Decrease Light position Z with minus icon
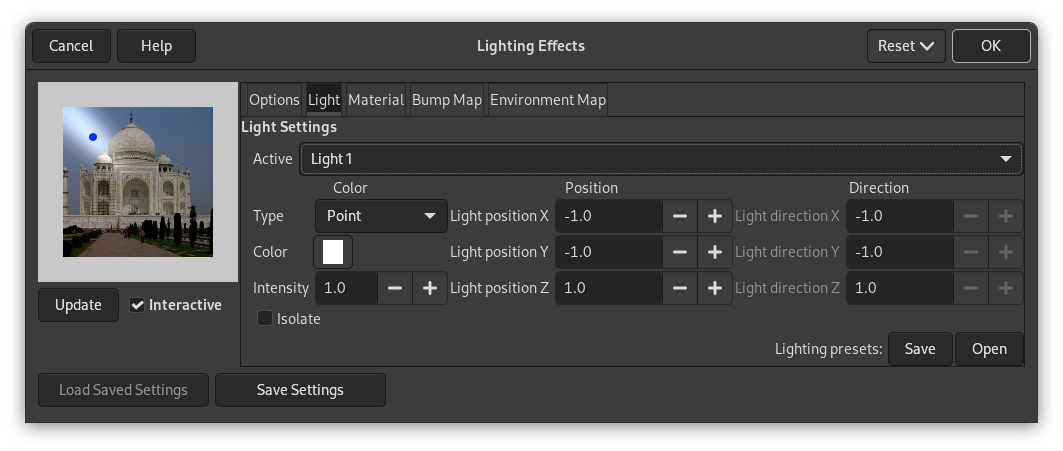 (680, 288)
